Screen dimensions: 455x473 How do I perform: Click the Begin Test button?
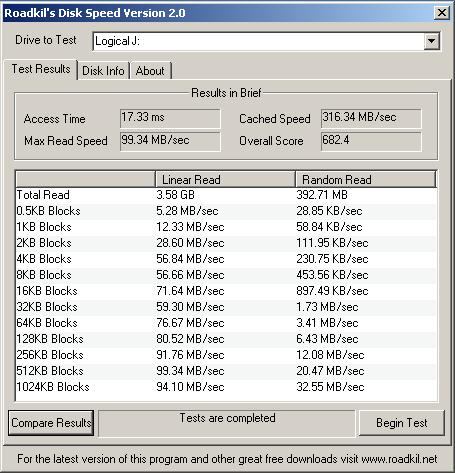coord(402,423)
